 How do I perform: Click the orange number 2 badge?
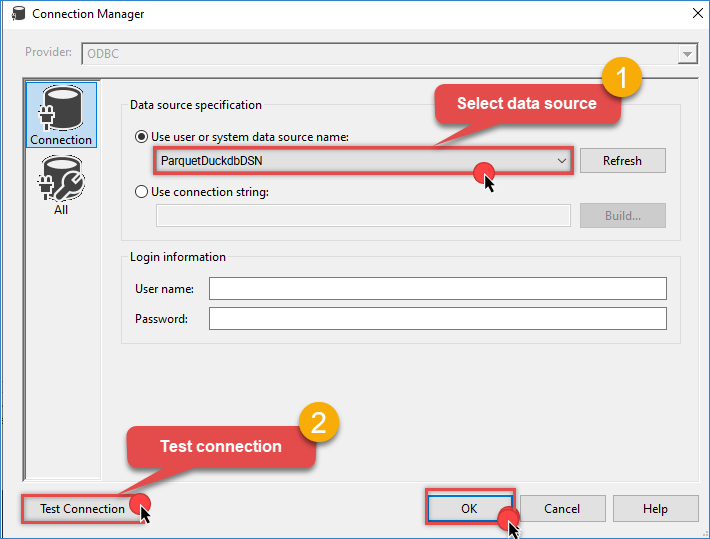319,422
